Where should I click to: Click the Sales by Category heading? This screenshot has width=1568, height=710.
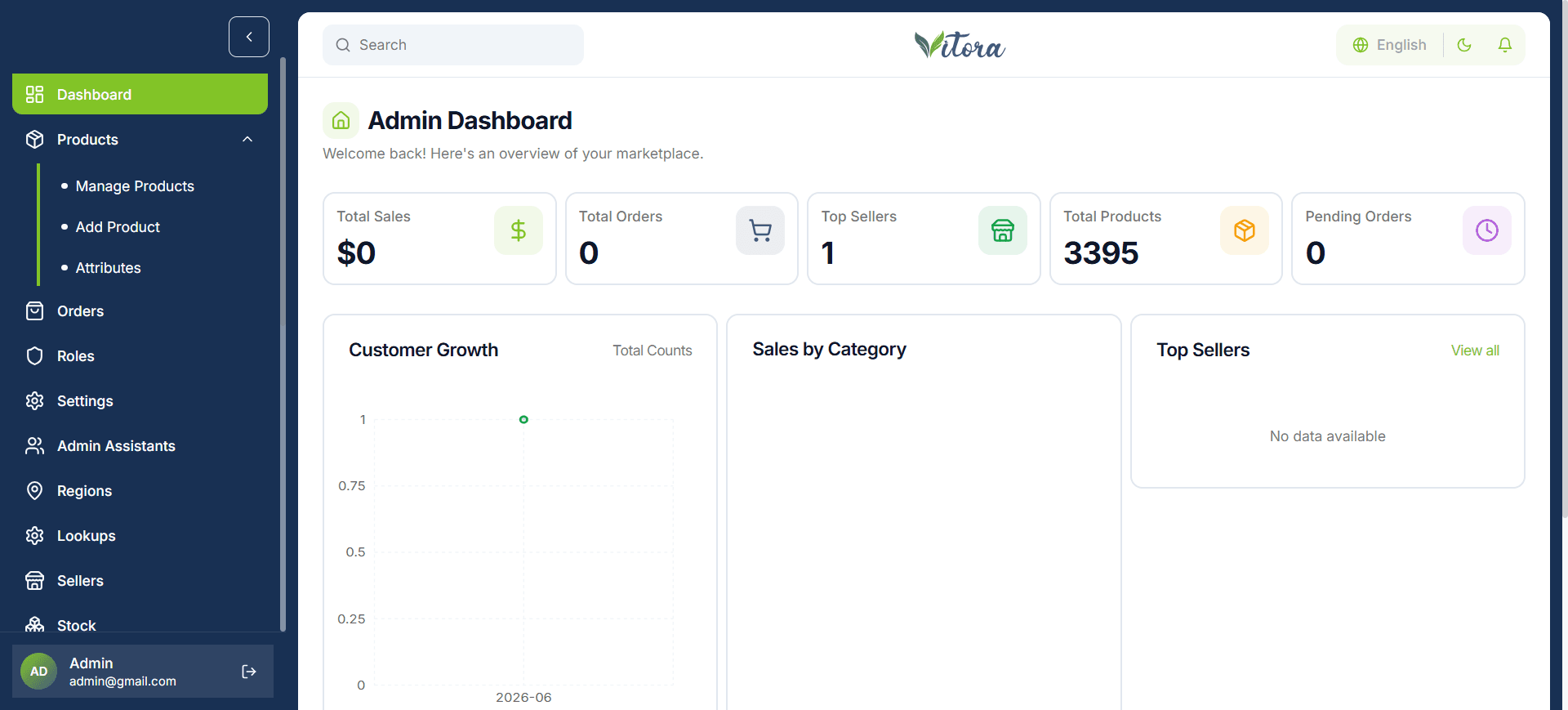click(x=829, y=350)
